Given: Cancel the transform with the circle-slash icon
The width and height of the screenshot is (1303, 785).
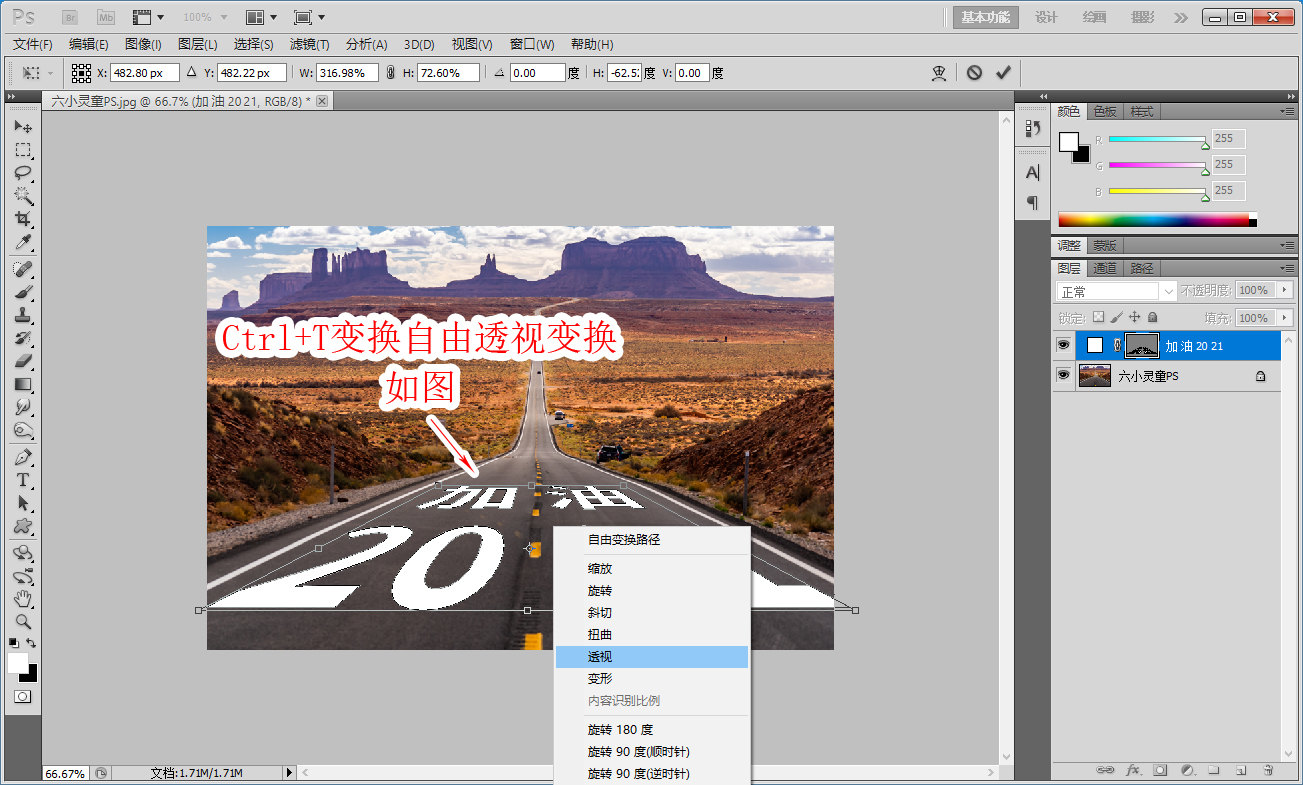Looking at the screenshot, I should pos(974,73).
